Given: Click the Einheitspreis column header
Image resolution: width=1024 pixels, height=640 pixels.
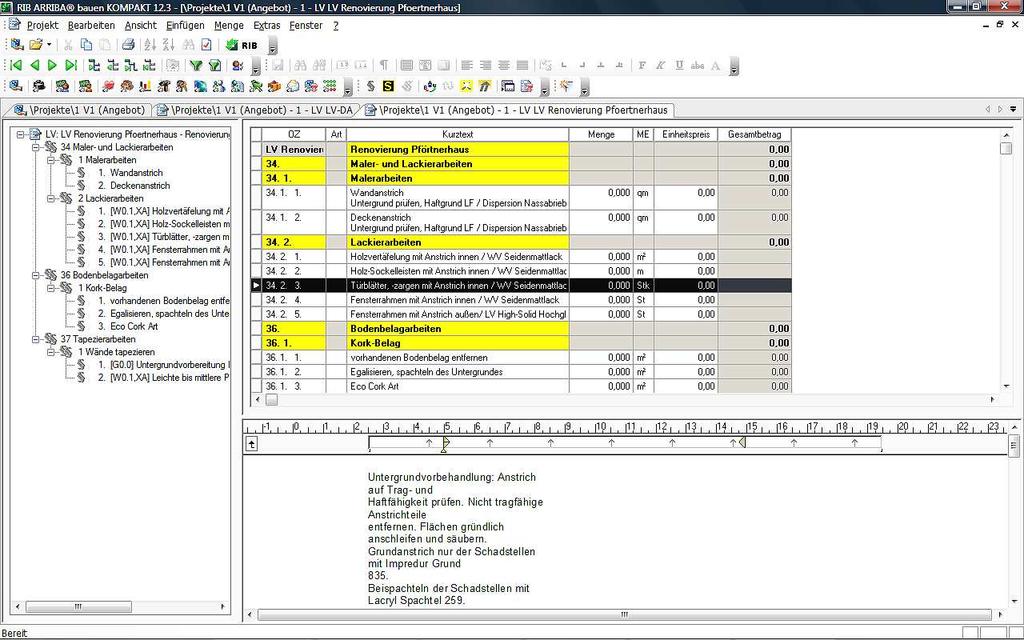Looking at the screenshot, I should [x=686, y=135].
